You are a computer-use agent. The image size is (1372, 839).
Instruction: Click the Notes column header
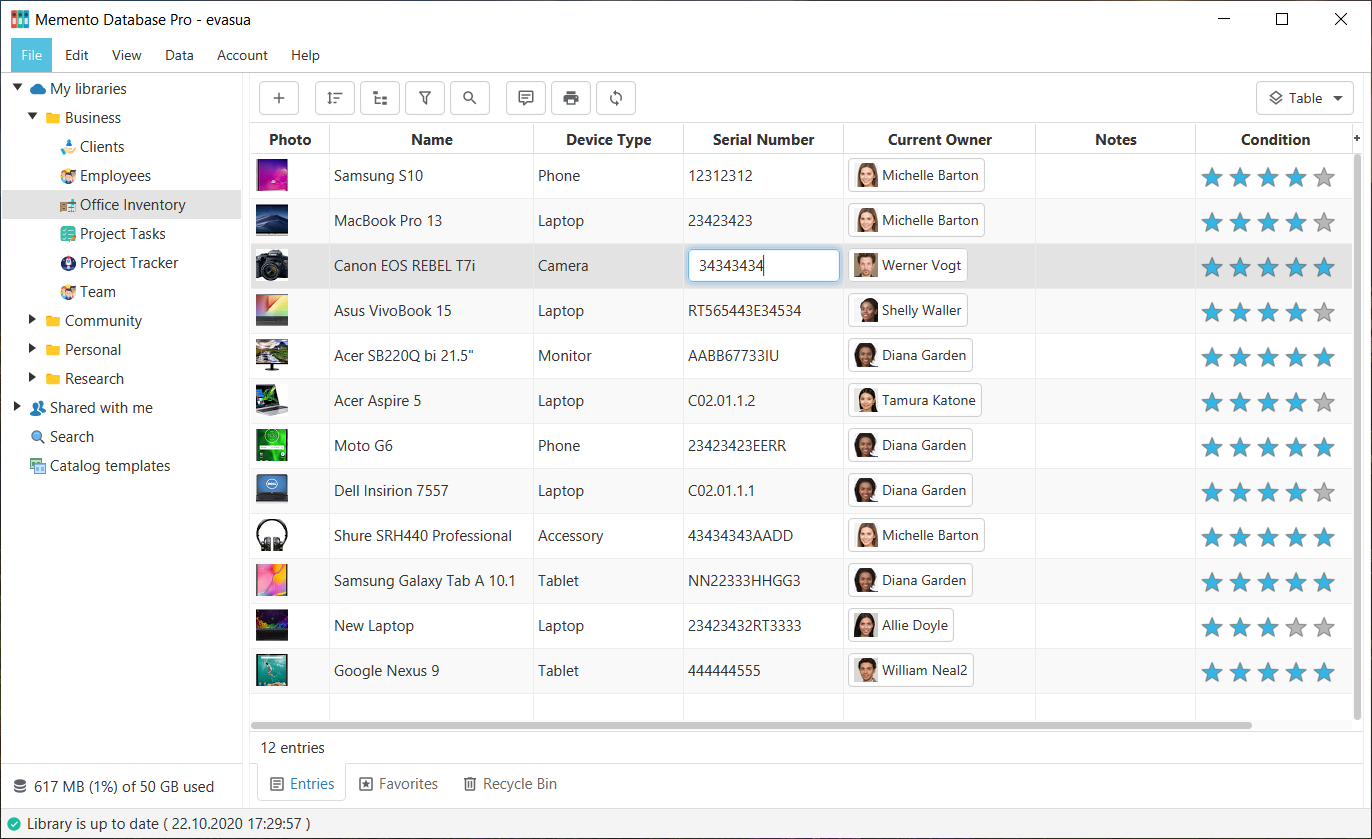(1116, 139)
